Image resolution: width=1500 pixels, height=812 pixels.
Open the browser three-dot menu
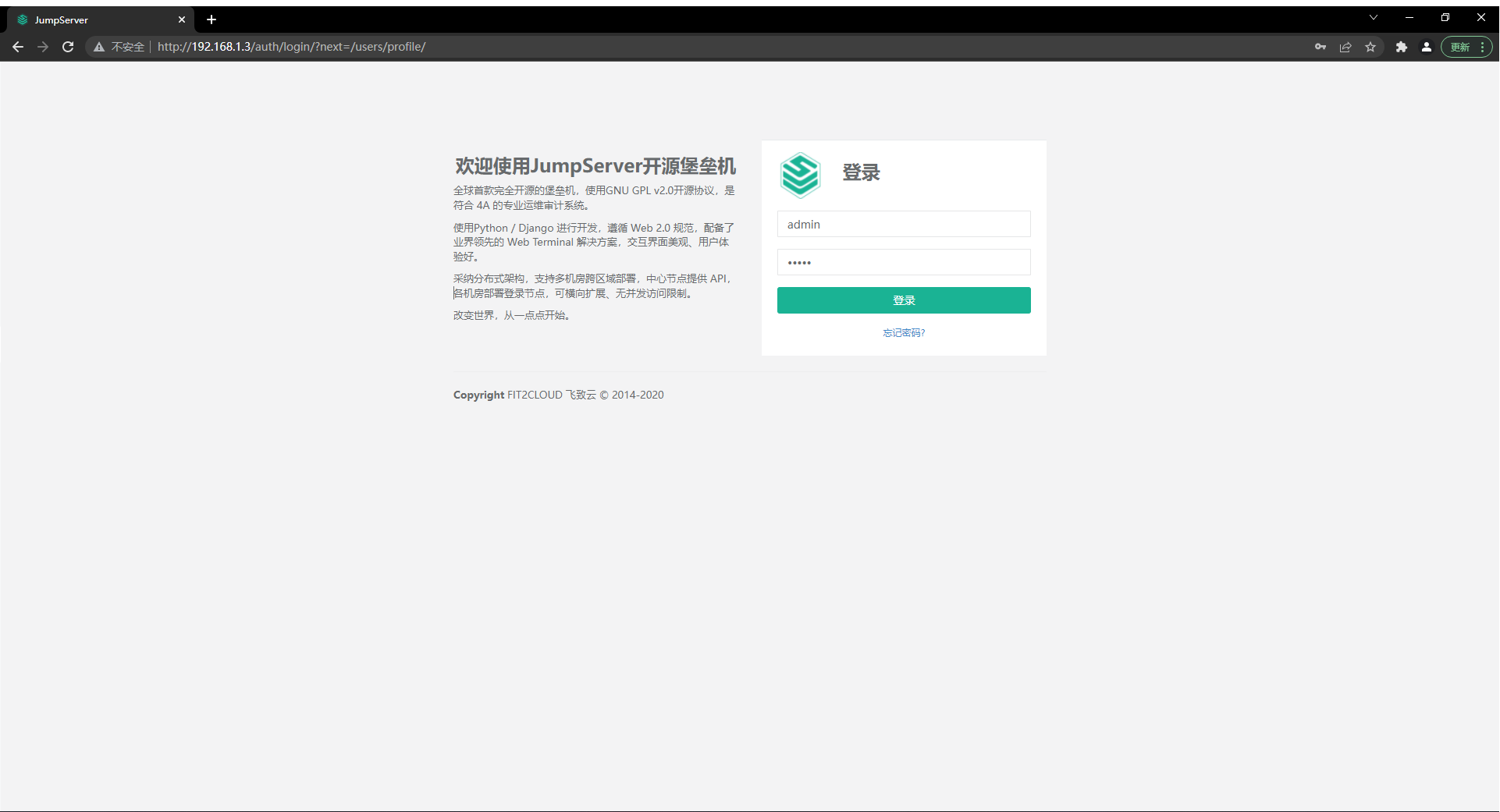tap(1482, 47)
